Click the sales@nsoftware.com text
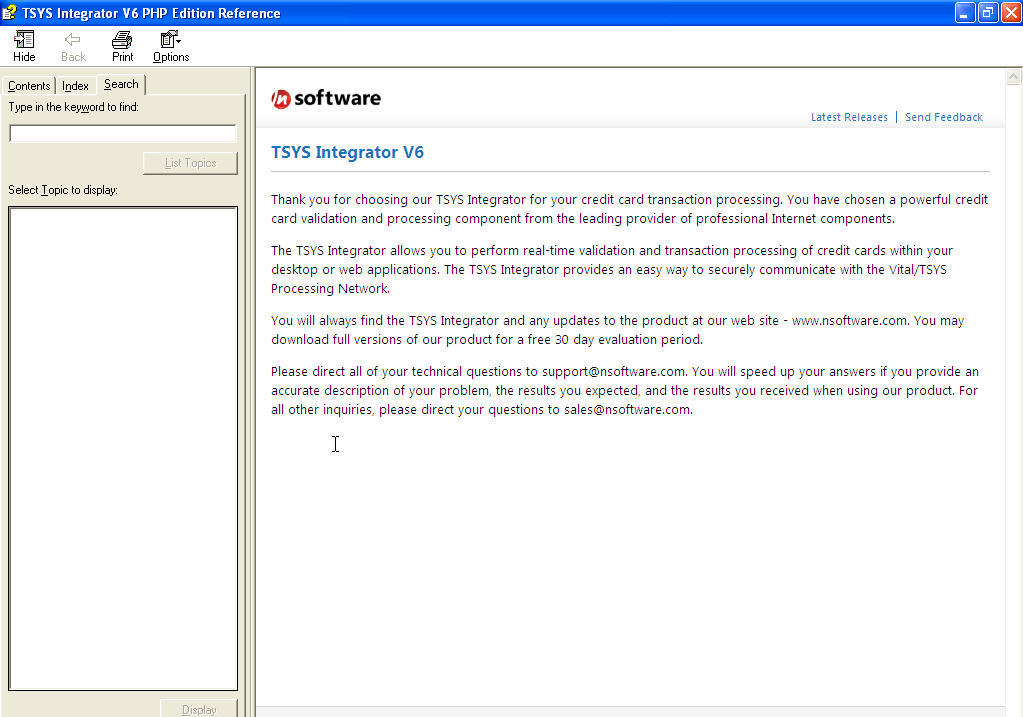 point(627,409)
